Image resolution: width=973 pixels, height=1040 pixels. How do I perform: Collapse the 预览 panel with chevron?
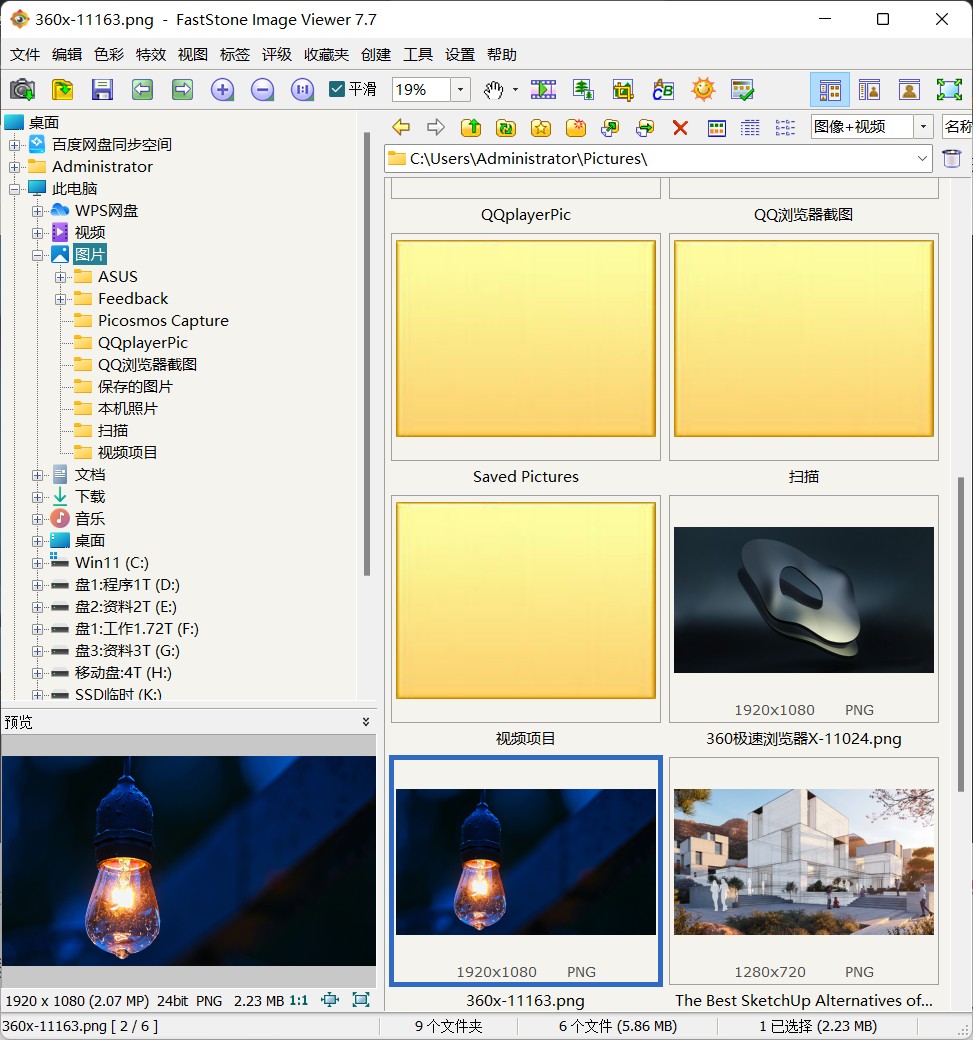click(x=366, y=722)
